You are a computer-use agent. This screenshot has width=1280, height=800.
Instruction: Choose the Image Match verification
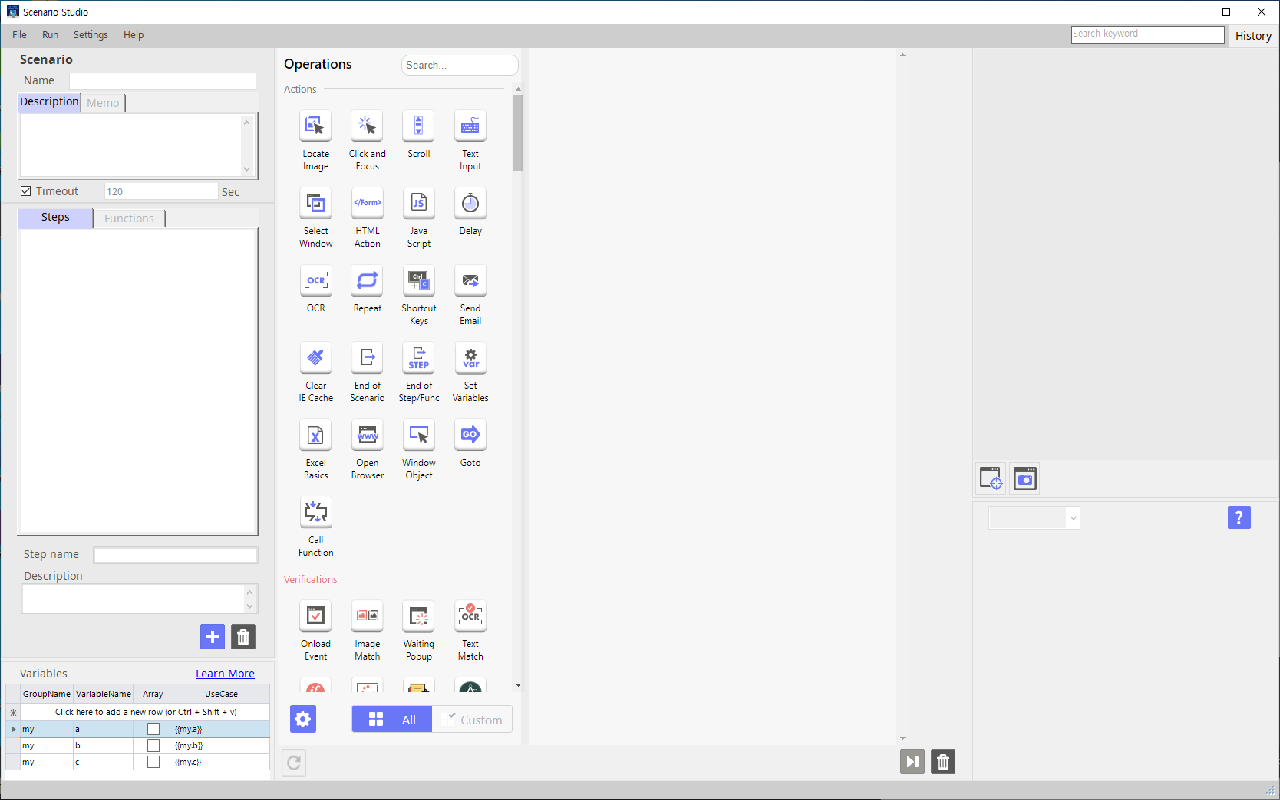click(367, 615)
